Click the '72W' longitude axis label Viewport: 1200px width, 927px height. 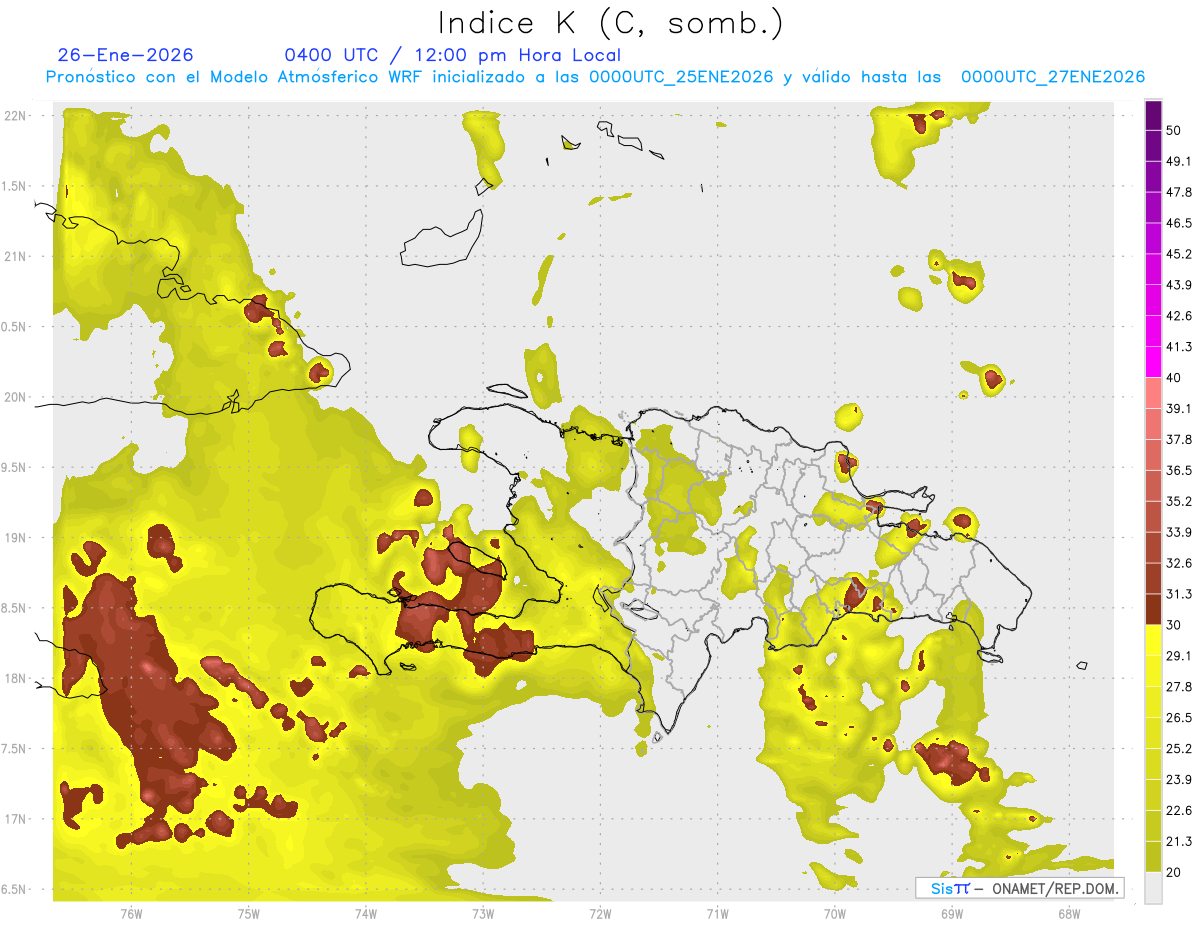click(600, 914)
